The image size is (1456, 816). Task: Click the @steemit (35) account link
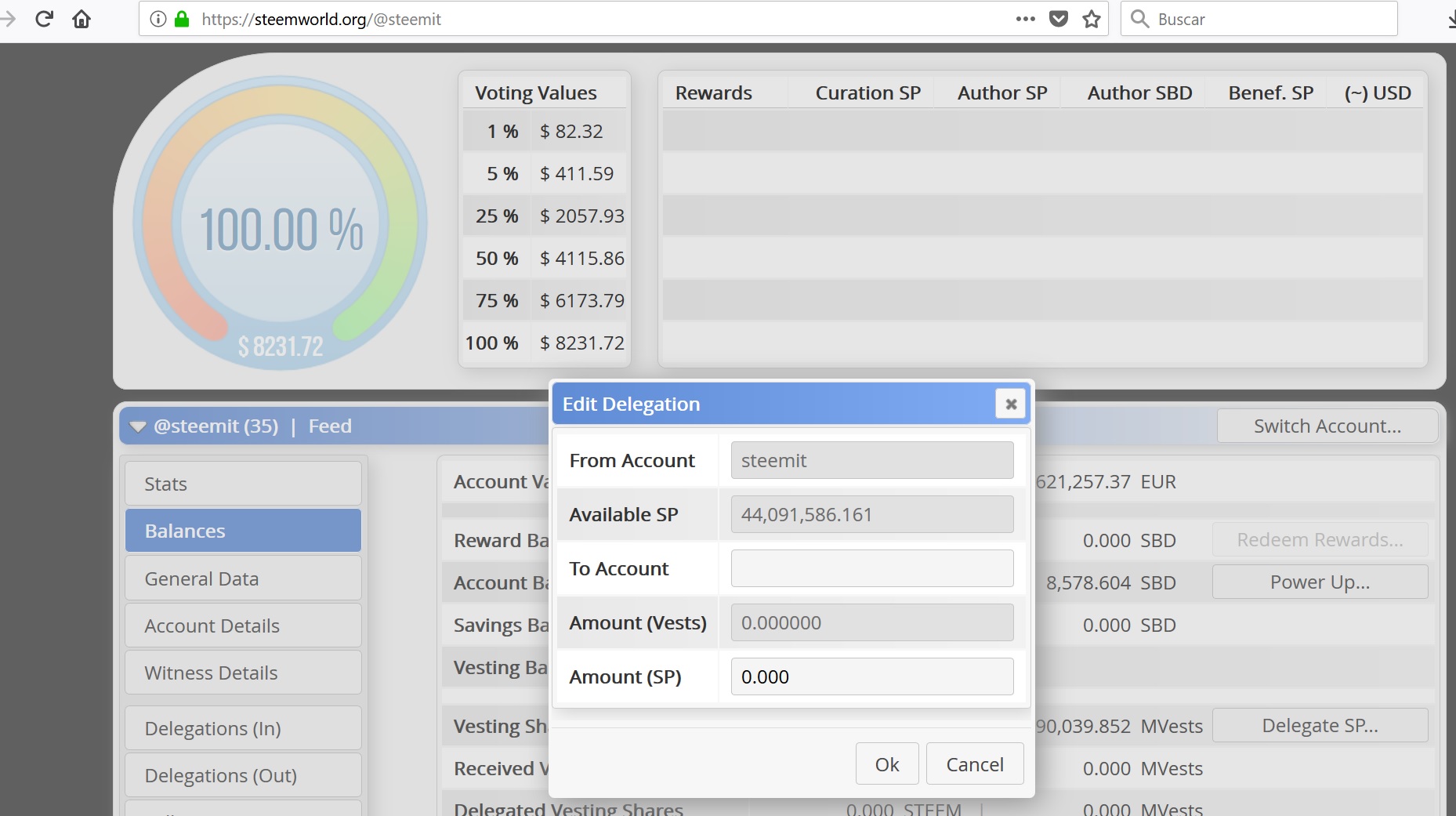tap(216, 426)
